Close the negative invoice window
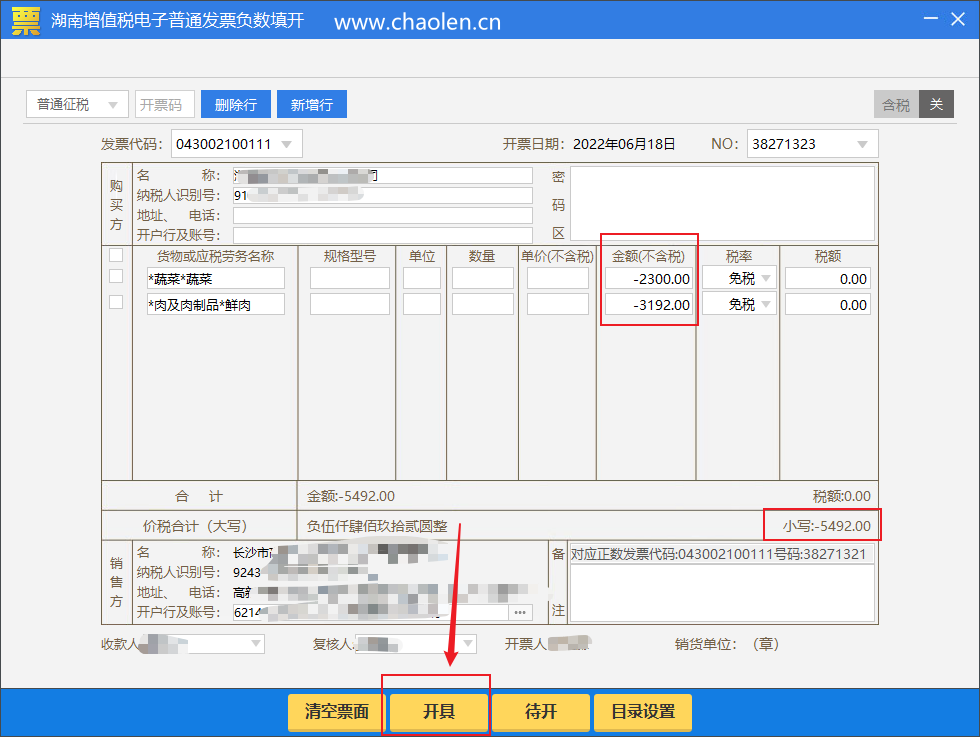Image resolution: width=980 pixels, height=737 pixels. coord(958,19)
